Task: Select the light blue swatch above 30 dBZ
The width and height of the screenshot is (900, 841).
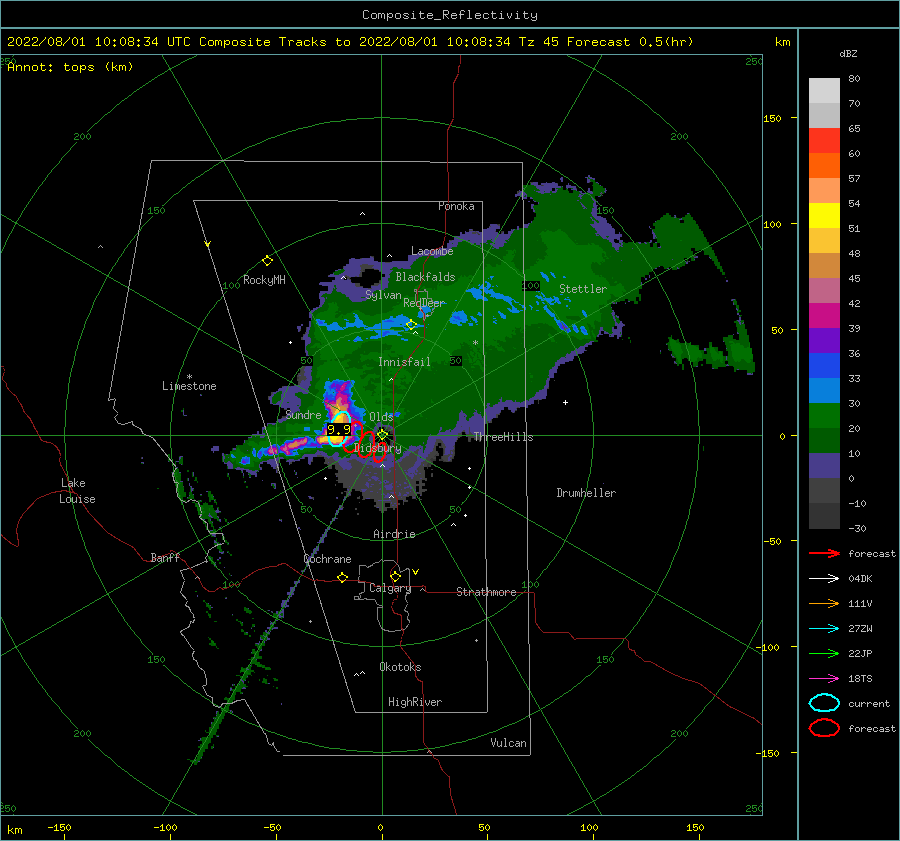Action: (824, 390)
